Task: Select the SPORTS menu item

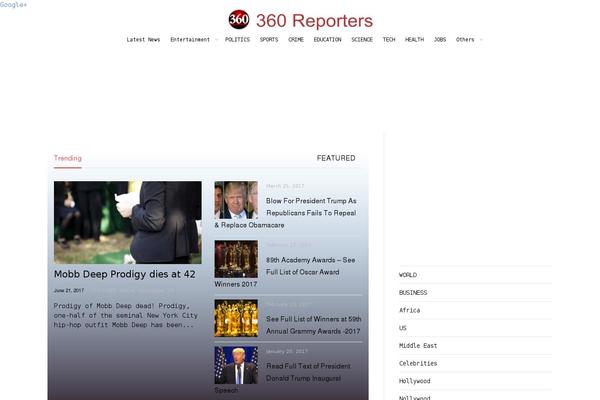Action: click(269, 39)
